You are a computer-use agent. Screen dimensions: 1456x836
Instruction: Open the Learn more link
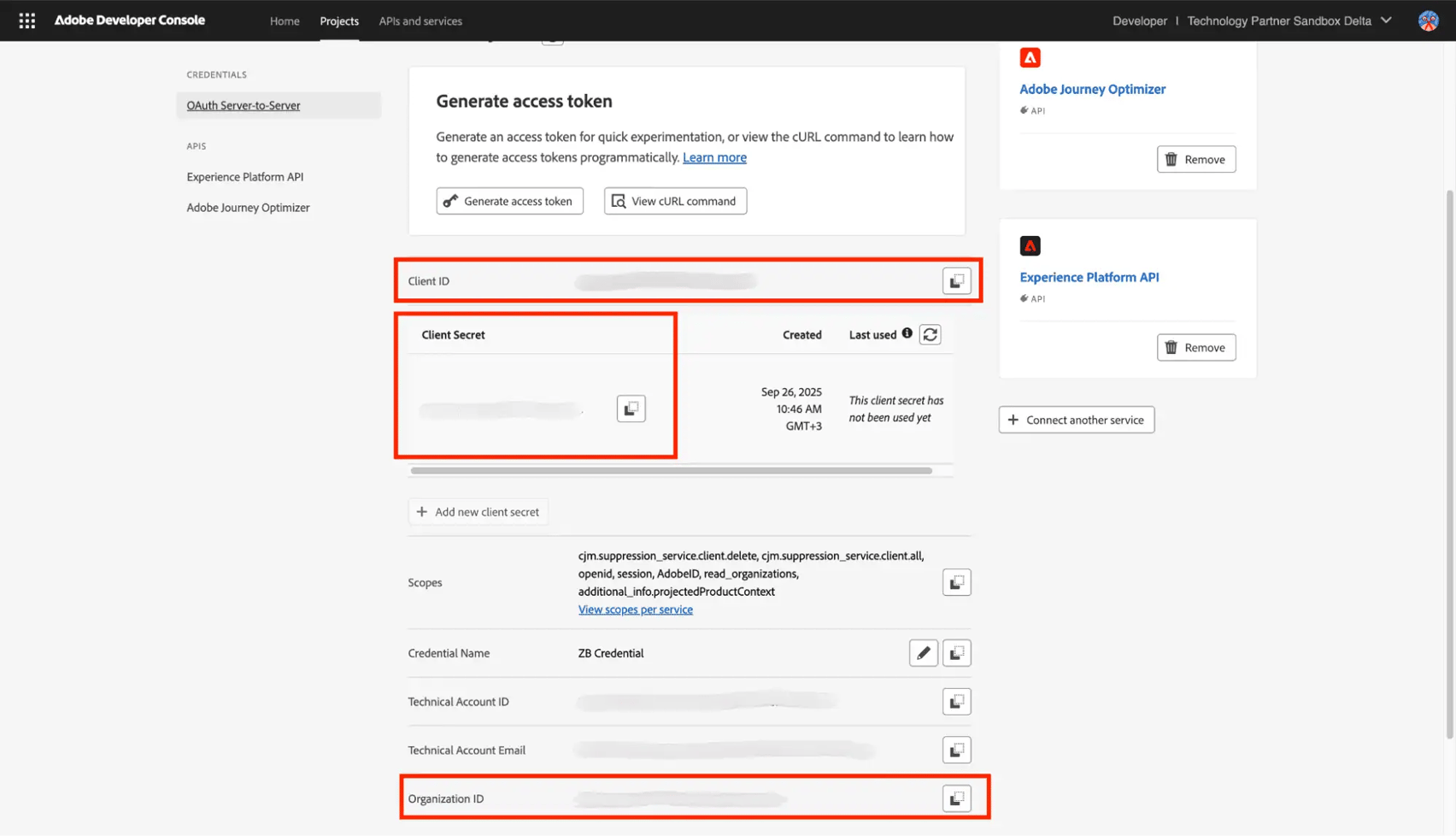(714, 157)
